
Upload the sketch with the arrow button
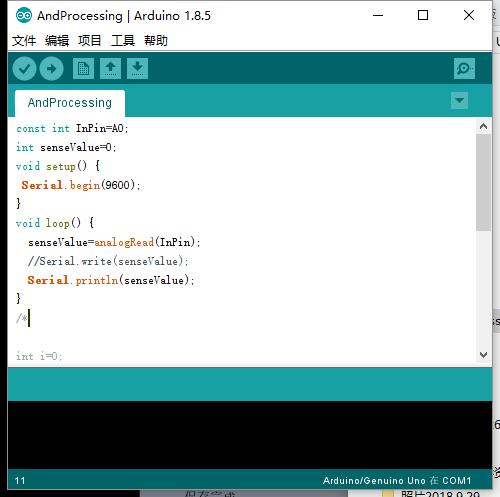click(51, 69)
